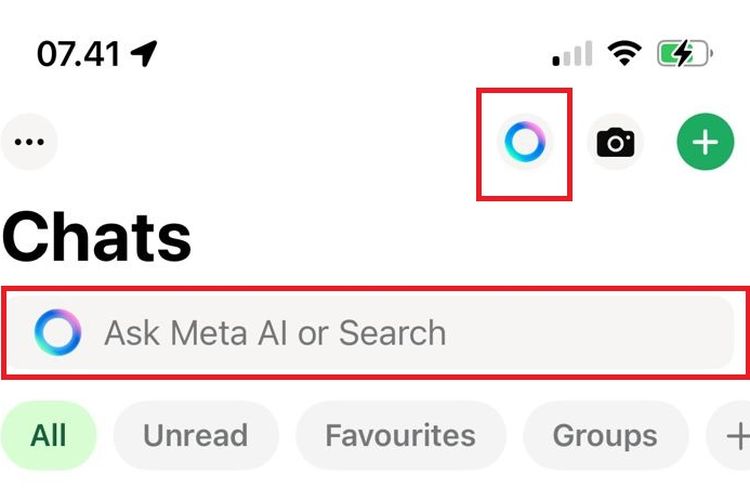Tap the Chats heading

(x=97, y=238)
